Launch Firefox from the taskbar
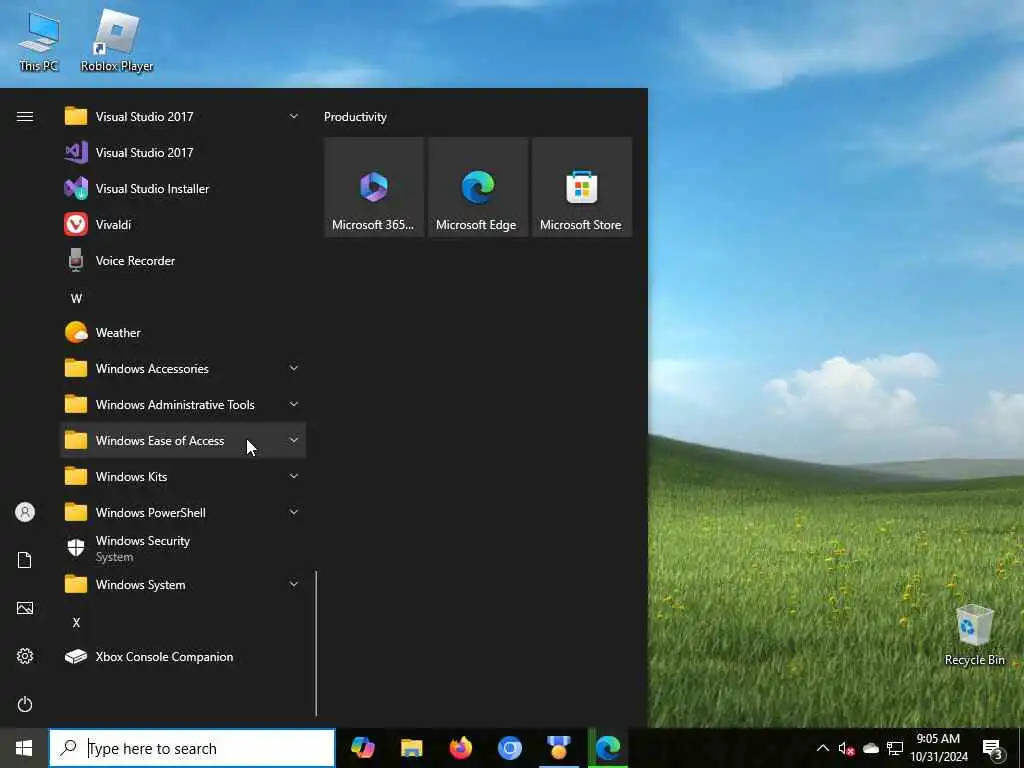The width and height of the screenshot is (1024, 768). point(460,748)
